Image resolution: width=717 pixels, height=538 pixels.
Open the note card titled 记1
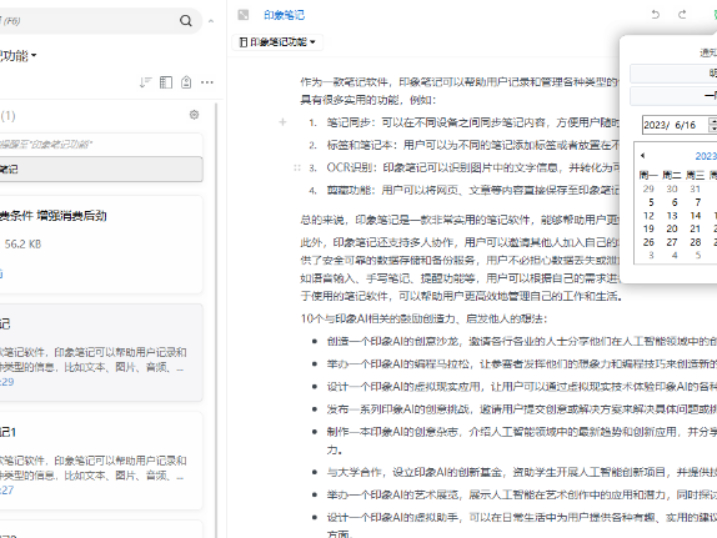tap(101, 460)
